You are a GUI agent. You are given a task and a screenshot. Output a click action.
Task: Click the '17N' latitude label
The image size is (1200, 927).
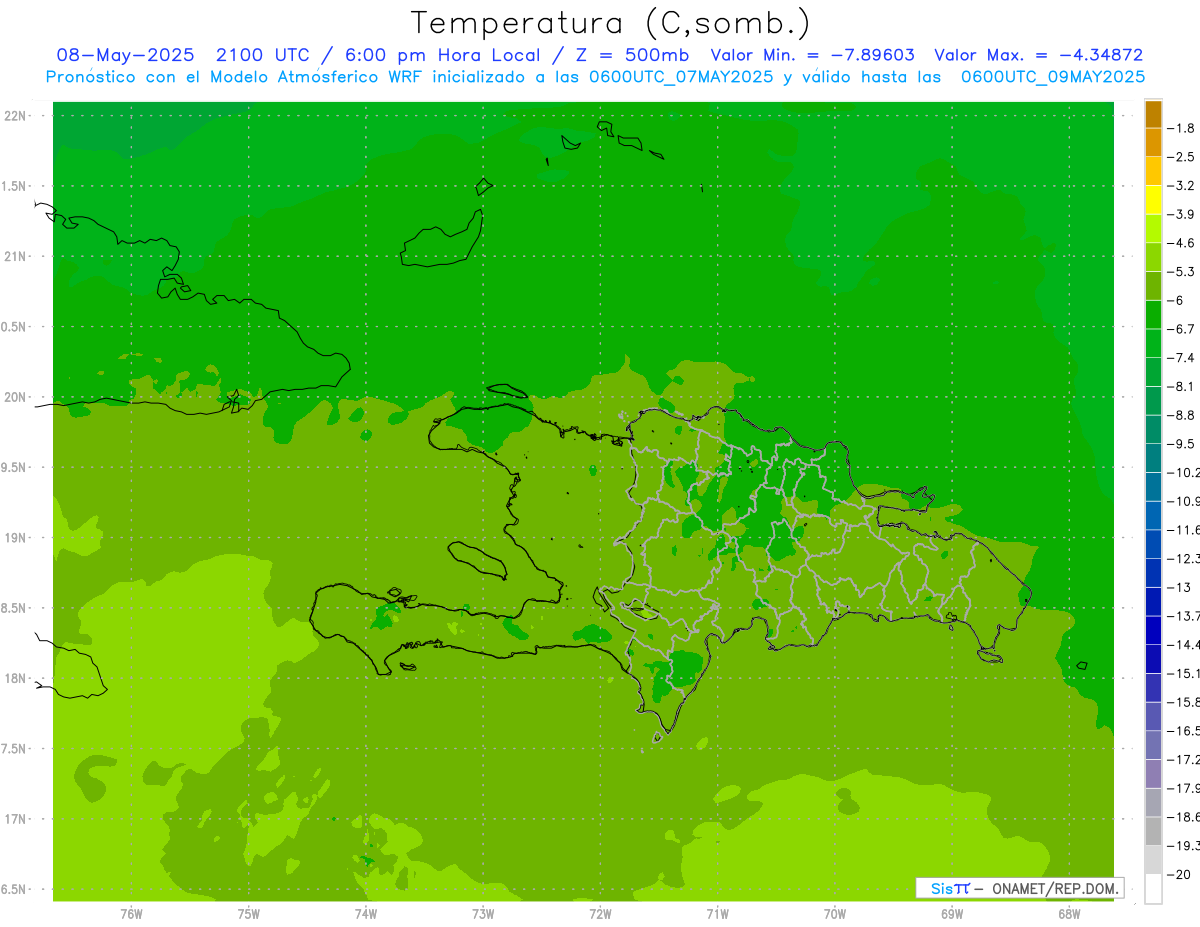(x=15, y=819)
